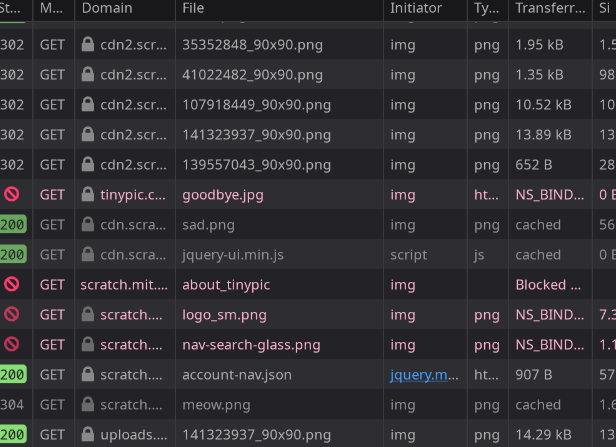Sort by the Method column header
This screenshot has width=616, height=447.
pyautogui.click(x=53, y=8)
